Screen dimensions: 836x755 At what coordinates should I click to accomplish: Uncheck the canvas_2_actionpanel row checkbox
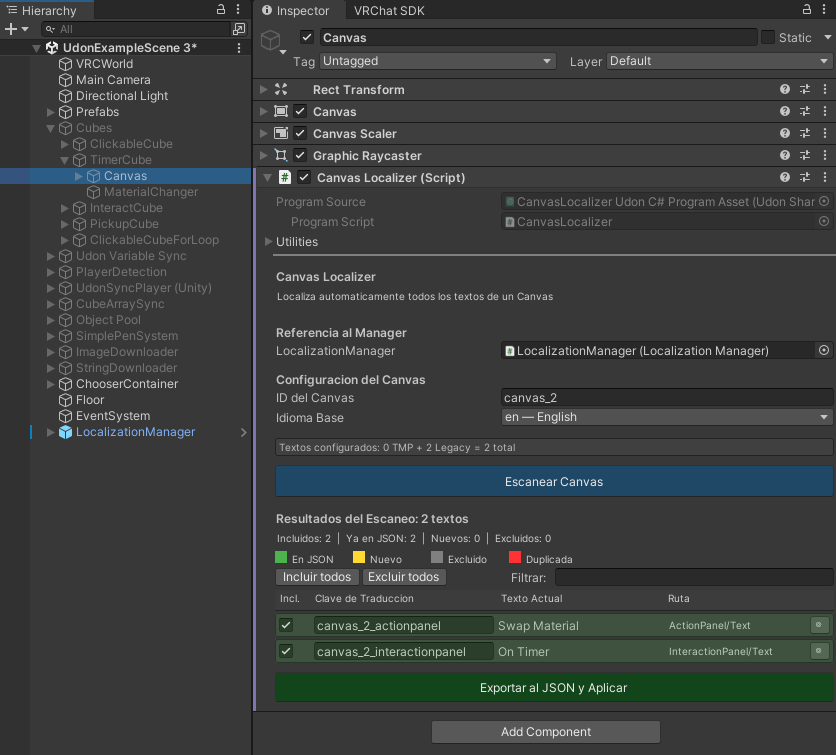285,623
